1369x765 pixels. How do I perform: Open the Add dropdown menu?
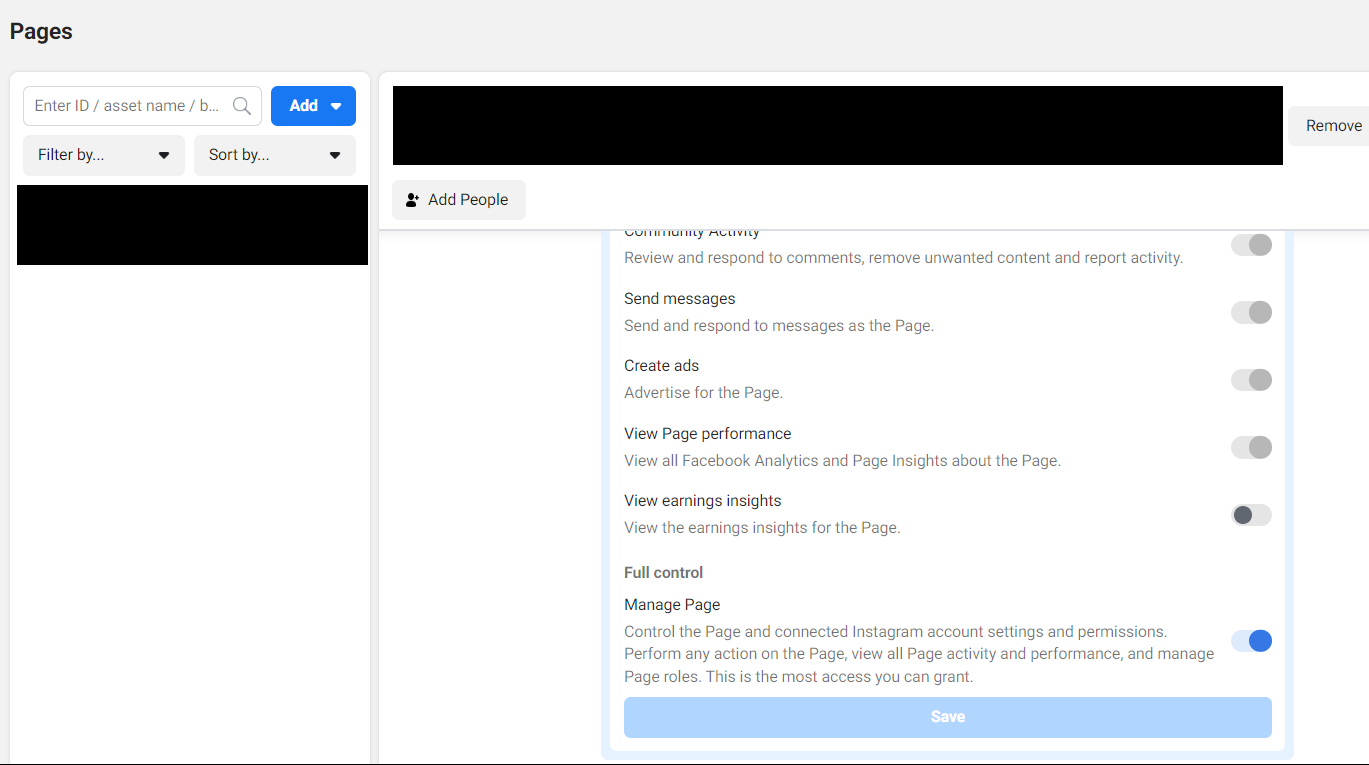(336, 105)
